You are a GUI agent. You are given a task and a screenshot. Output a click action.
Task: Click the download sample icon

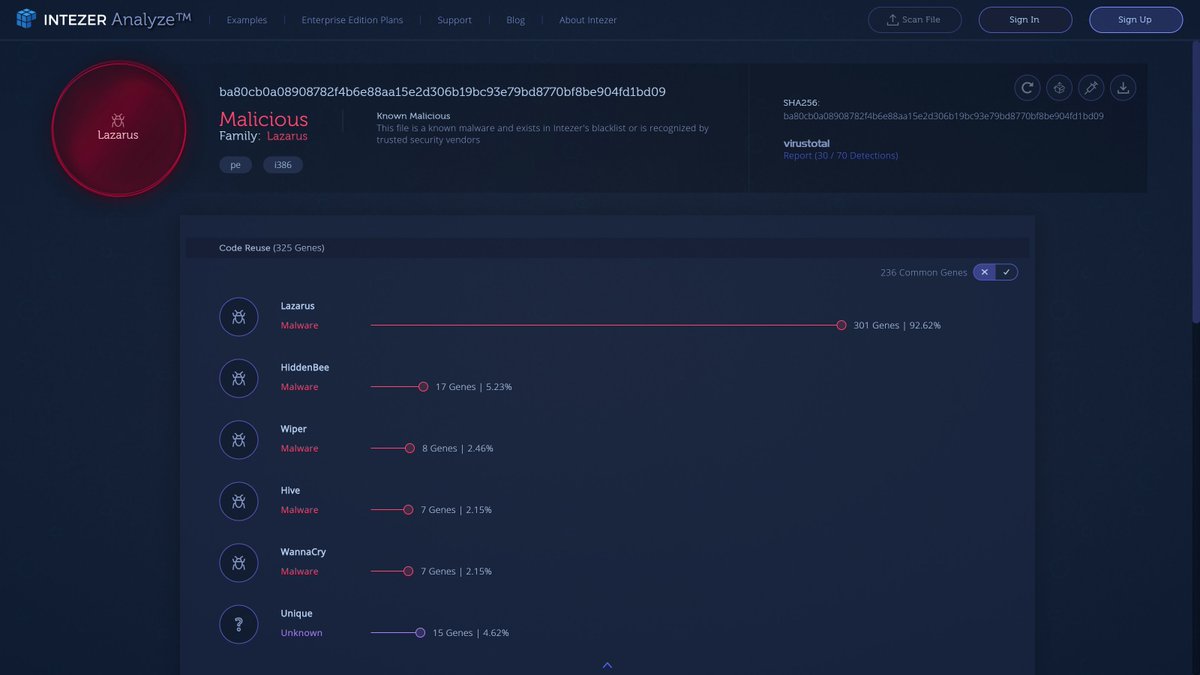[1123, 88]
